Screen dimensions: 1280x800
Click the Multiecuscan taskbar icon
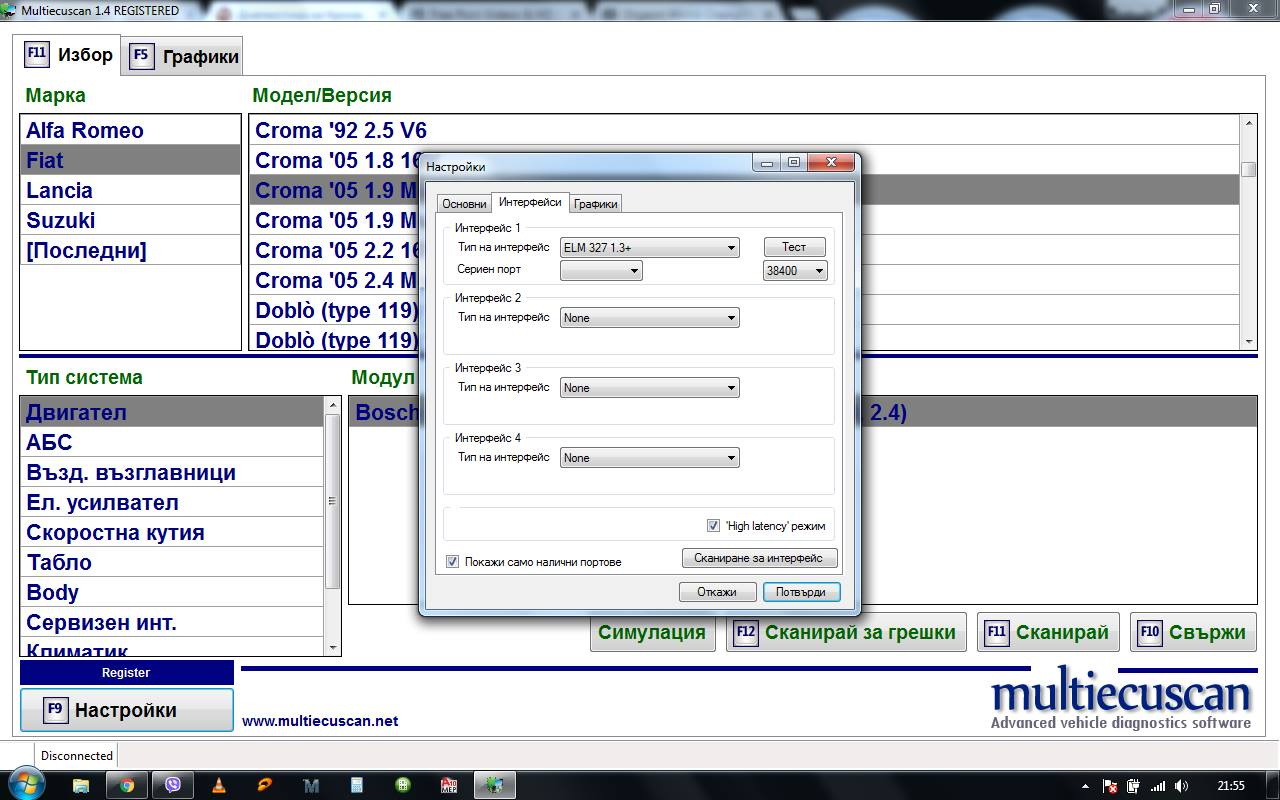coord(494,785)
